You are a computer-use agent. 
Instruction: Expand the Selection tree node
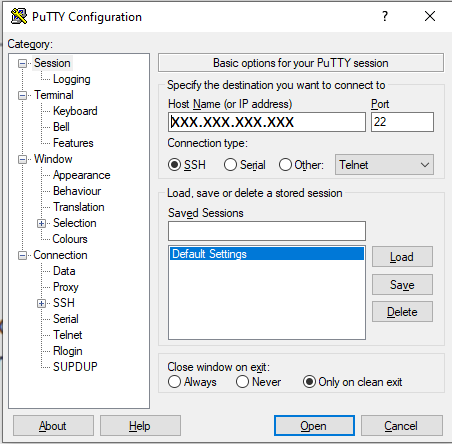(x=41, y=223)
